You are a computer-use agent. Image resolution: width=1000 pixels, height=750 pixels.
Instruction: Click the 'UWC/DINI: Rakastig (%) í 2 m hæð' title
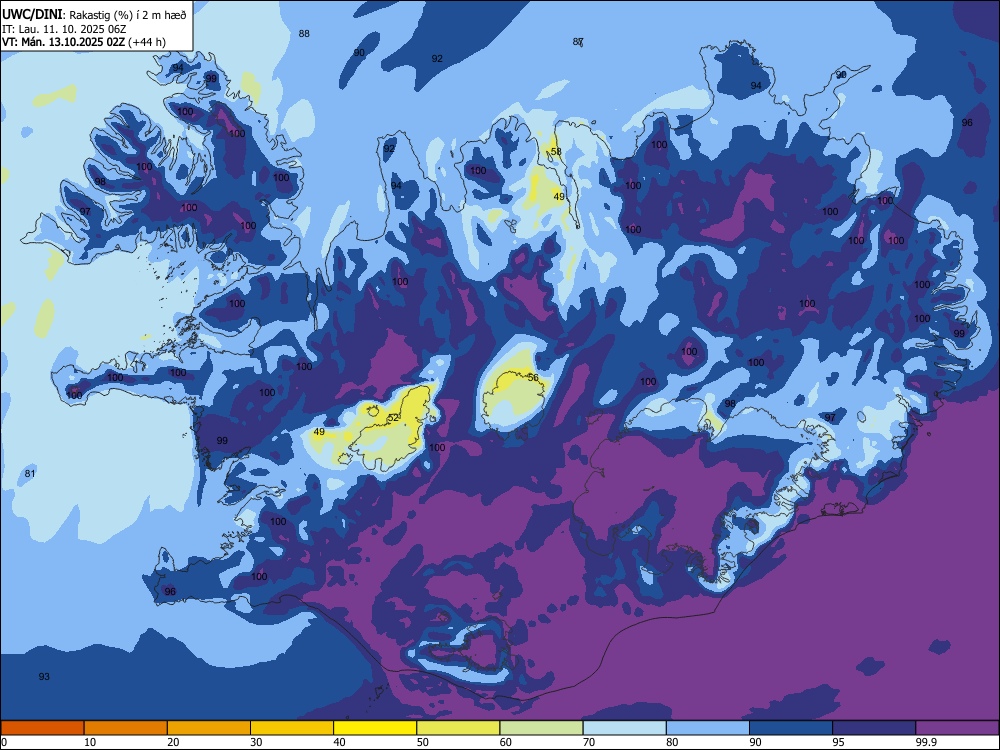pos(94,15)
